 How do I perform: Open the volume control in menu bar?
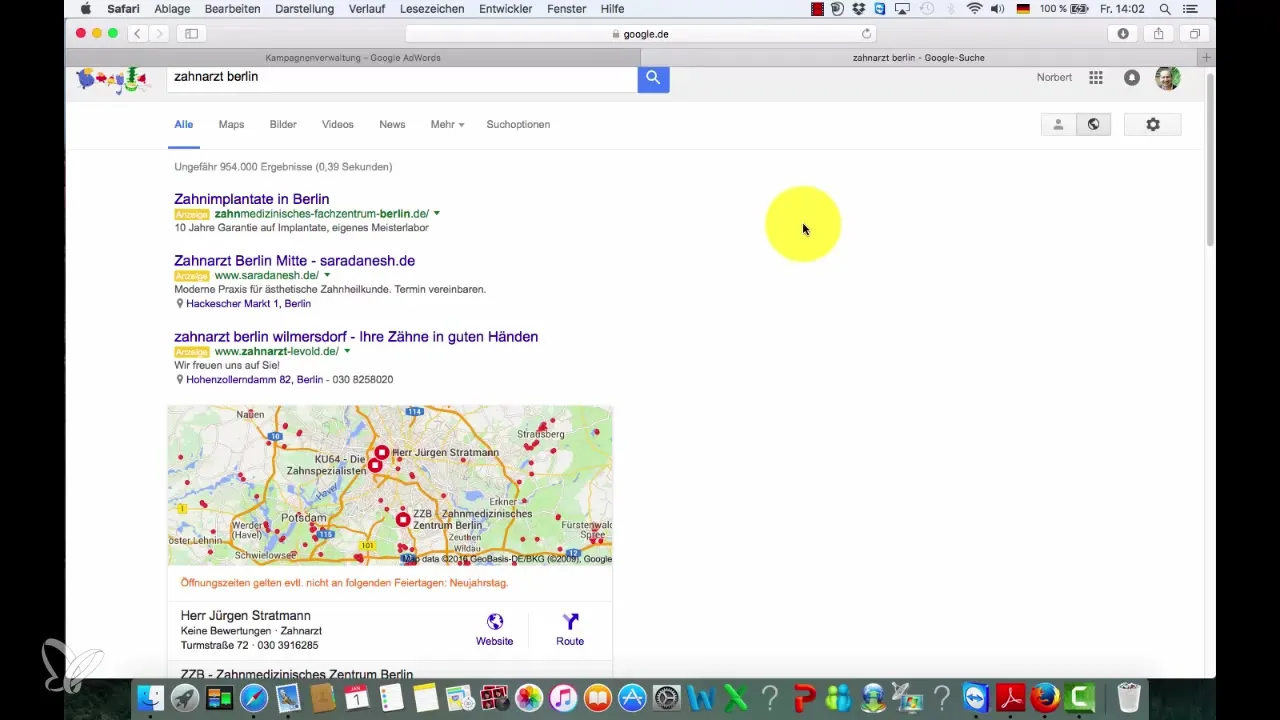[998, 9]
